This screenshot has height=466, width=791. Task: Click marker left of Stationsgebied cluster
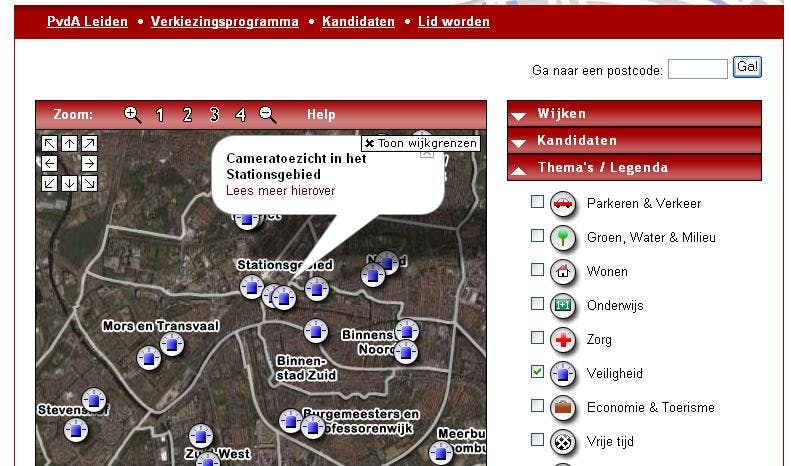(251, 287)
